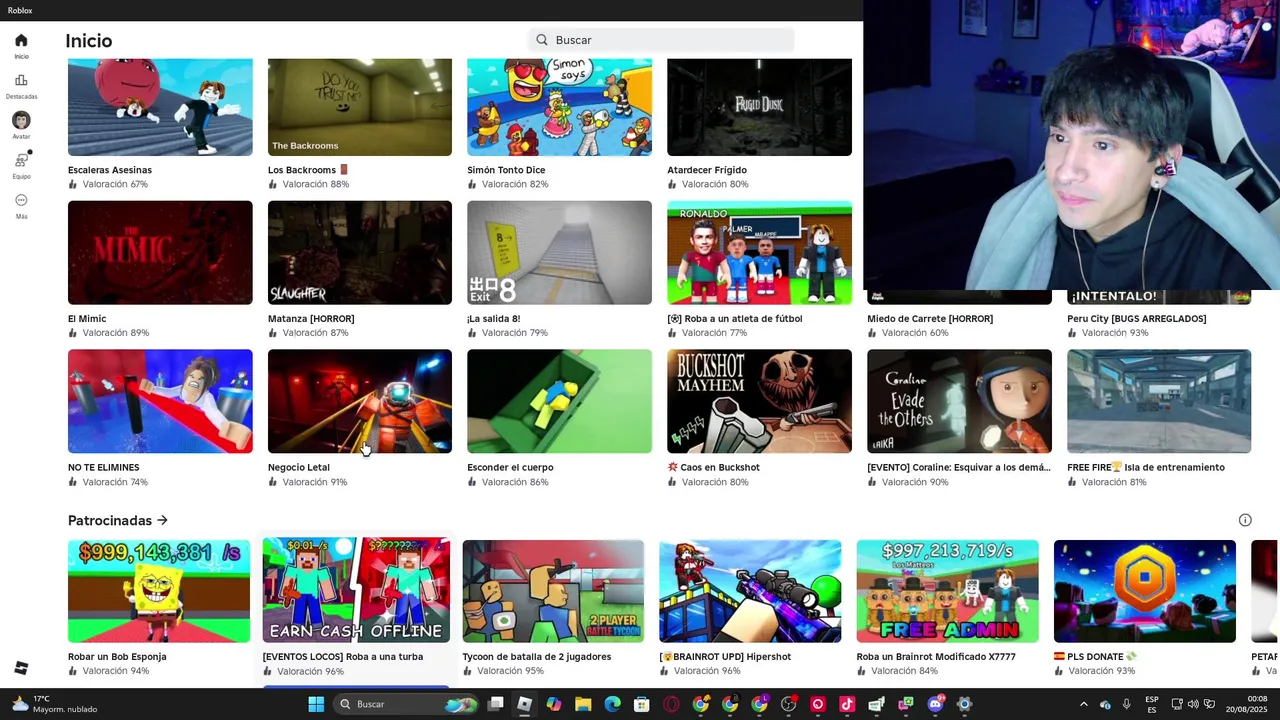Open the Windows Start button
Viewport: 1280px width, 720px height.
point(316,704)
